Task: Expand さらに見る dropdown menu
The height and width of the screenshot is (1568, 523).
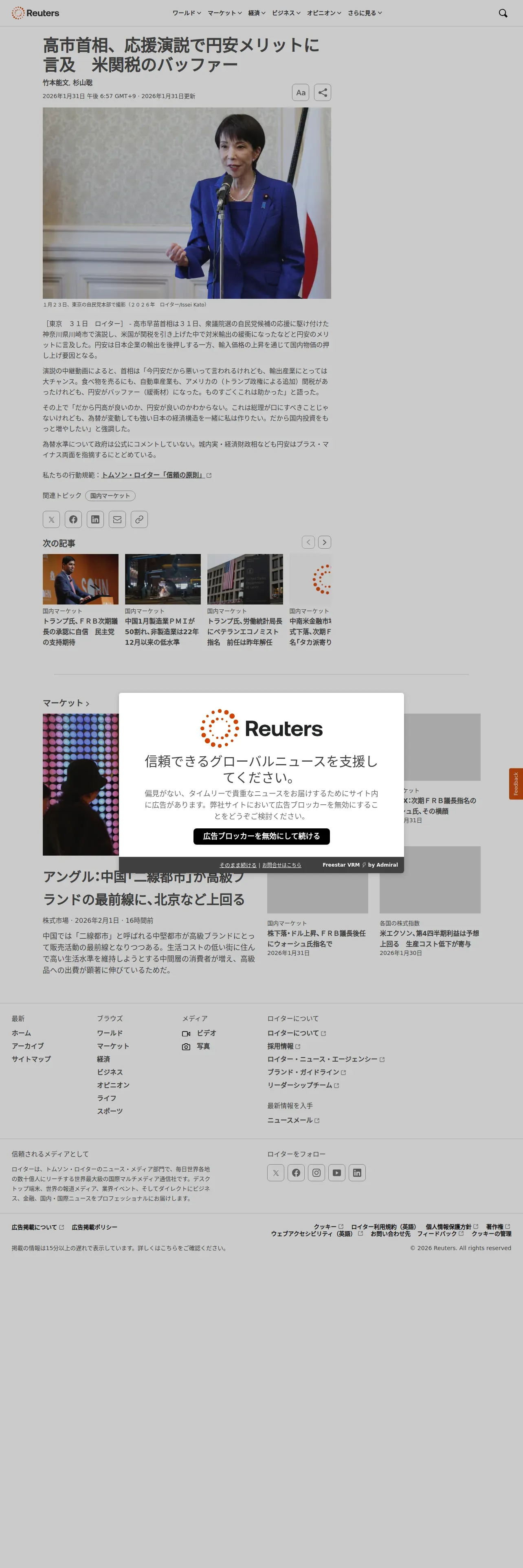Action: coord(365,13)
